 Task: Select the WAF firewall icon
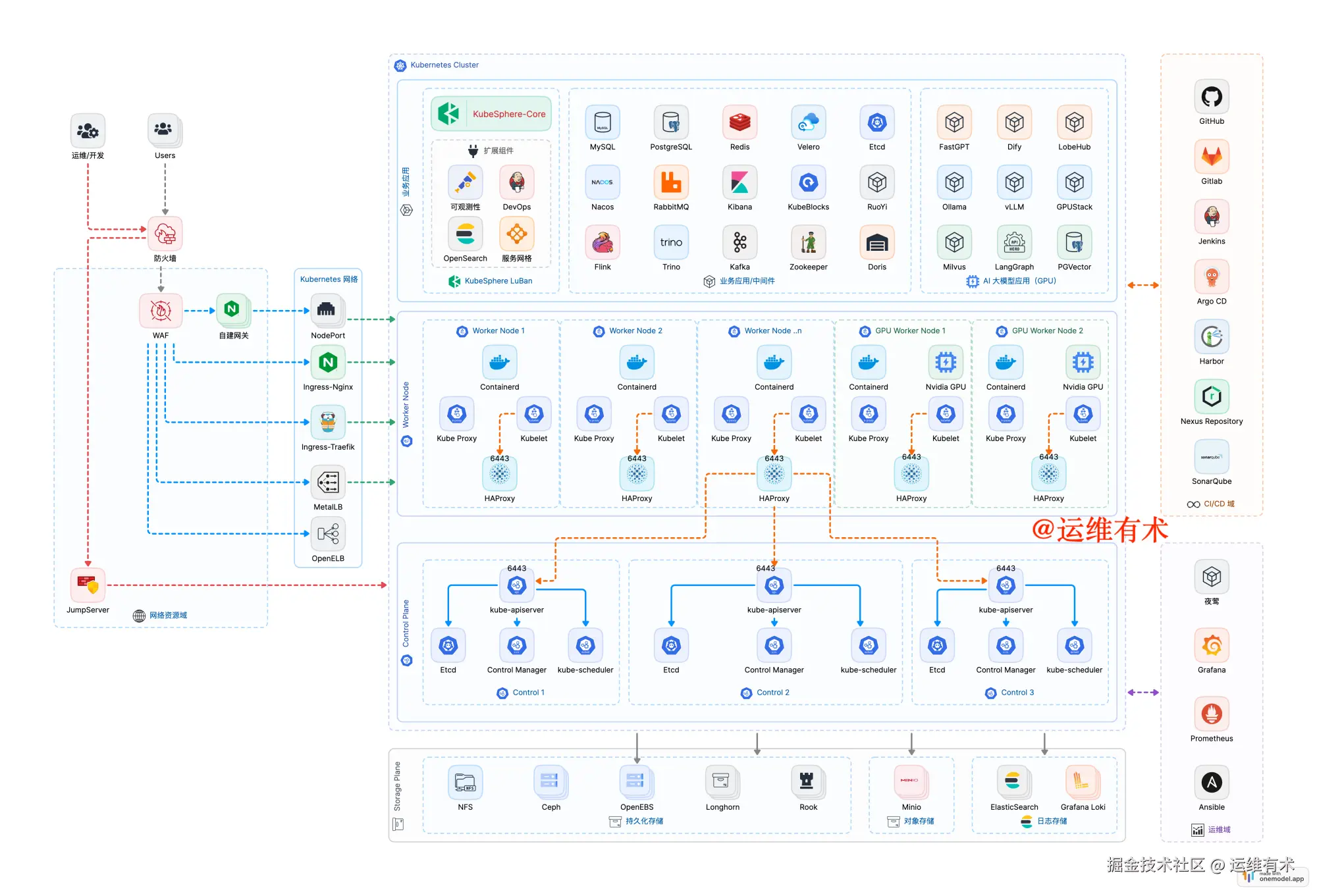160,310
